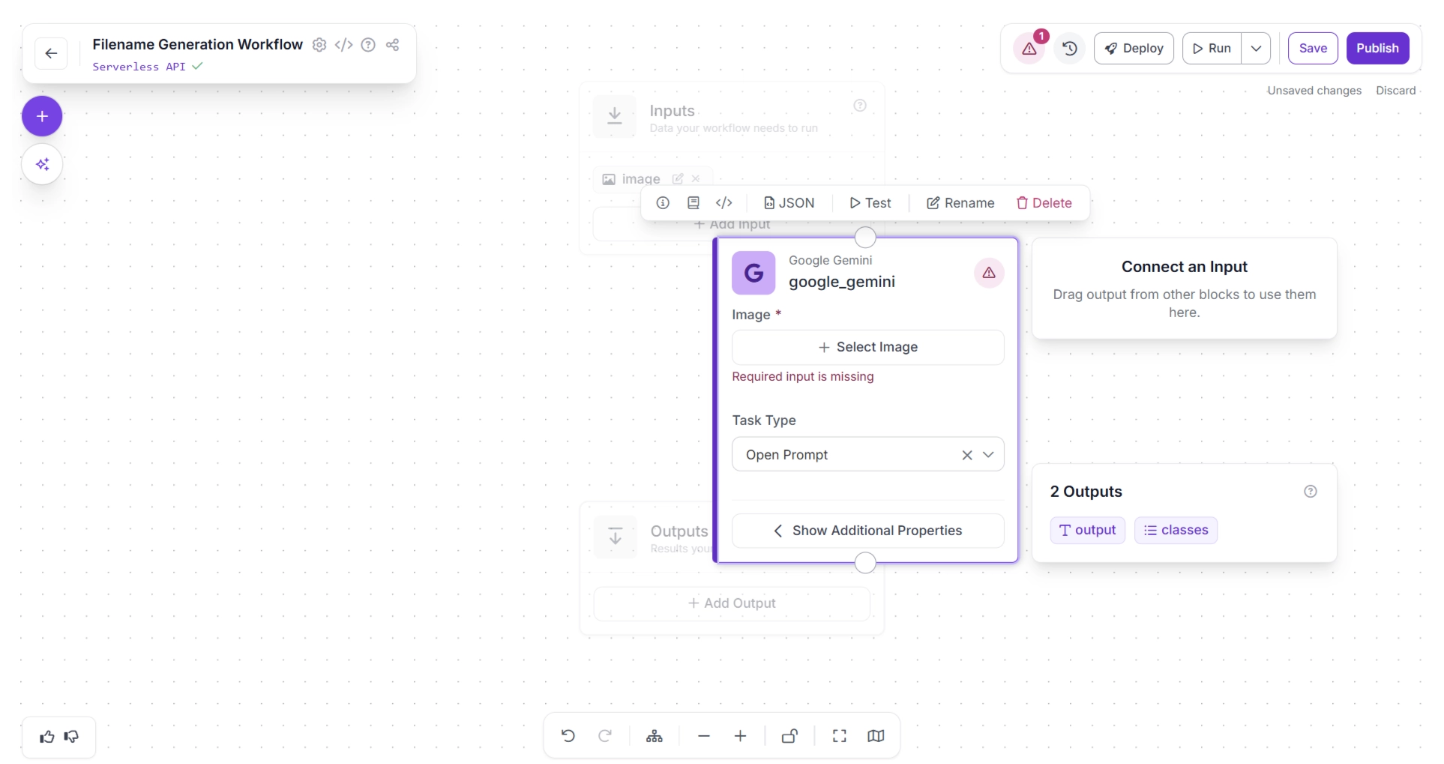
Task: Open the Task Type dropdown
Action: [x=988, y=455]
